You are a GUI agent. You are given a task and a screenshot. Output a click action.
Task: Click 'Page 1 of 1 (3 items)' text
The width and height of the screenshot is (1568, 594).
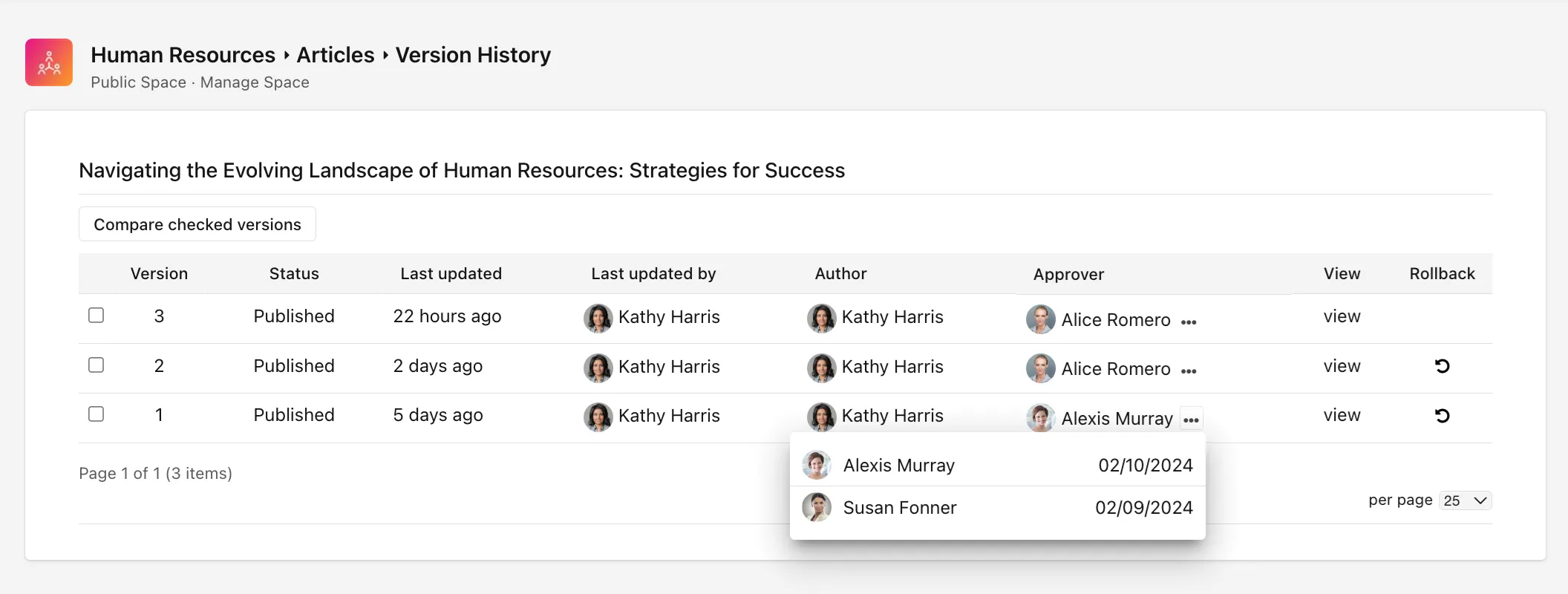[155, 473]
